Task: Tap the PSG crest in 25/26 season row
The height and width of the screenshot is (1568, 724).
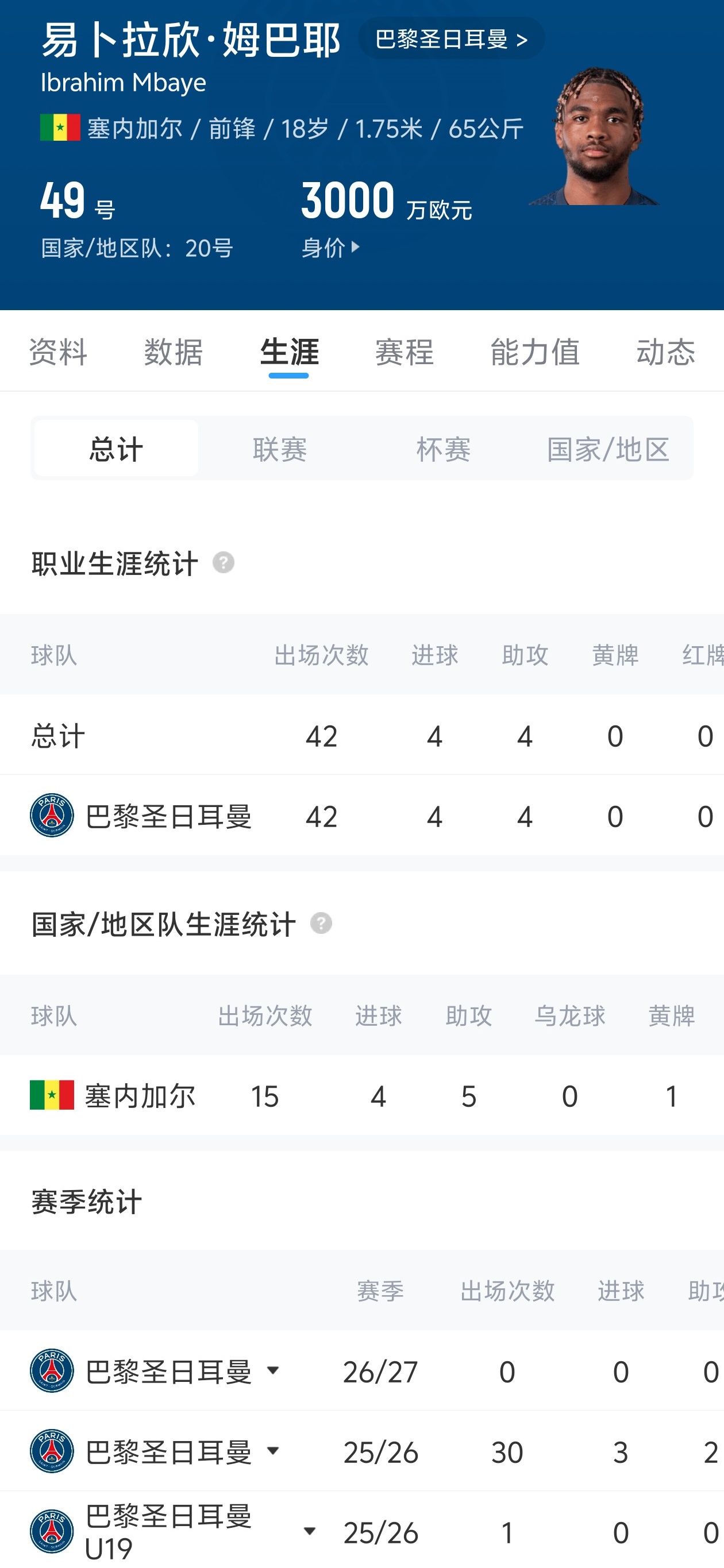Action: (x=52, y=1451)
